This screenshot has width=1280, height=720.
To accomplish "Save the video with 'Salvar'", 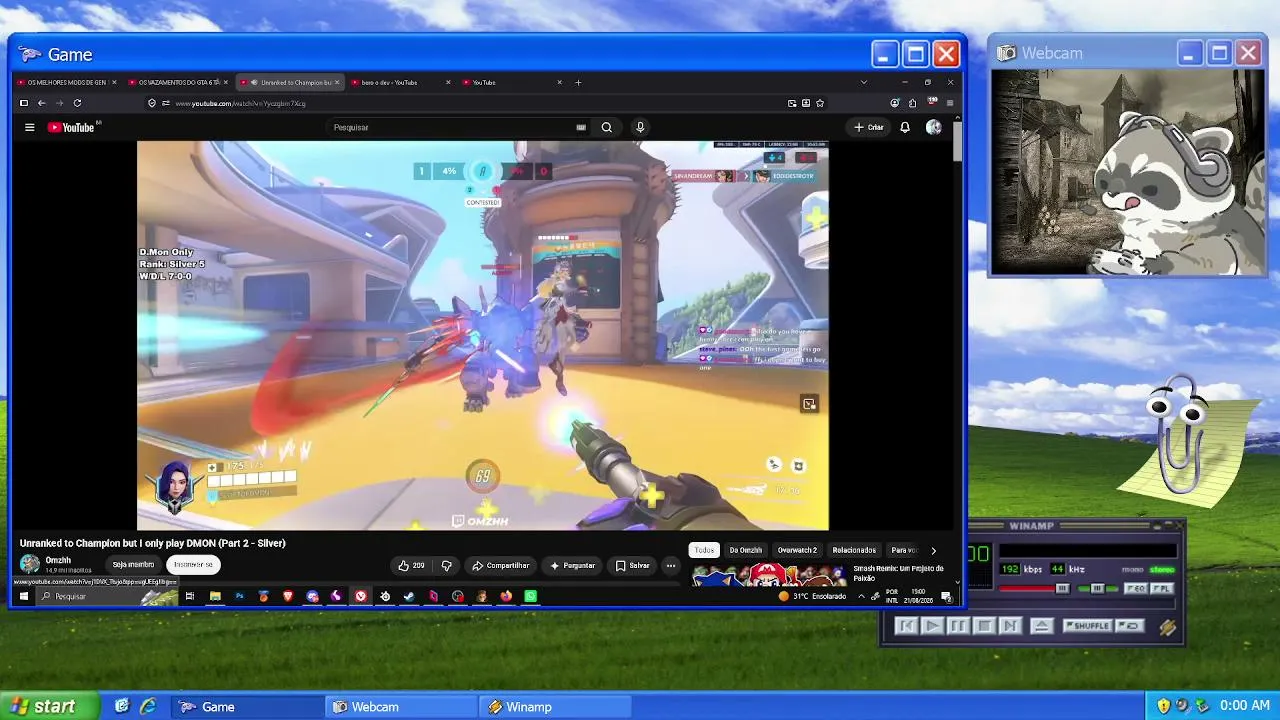I will 633,565.
